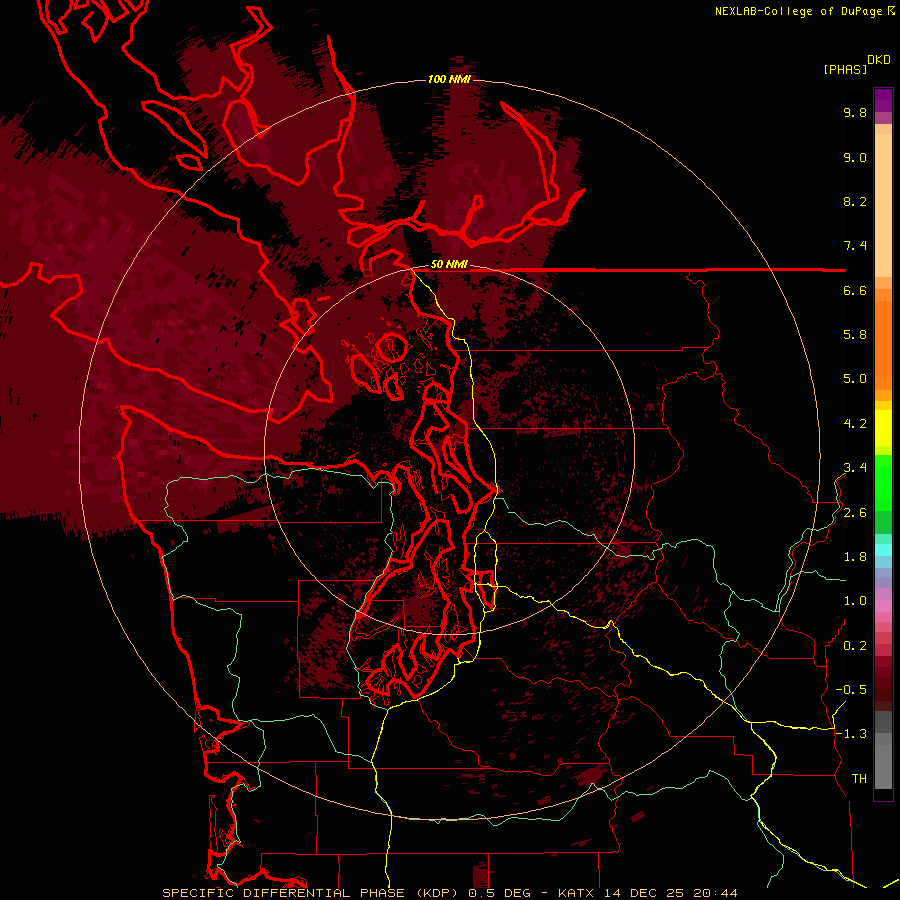This screenshot has width=900, height=900.
Task: Click the 5.8 scale value
Action: [855, 335]
